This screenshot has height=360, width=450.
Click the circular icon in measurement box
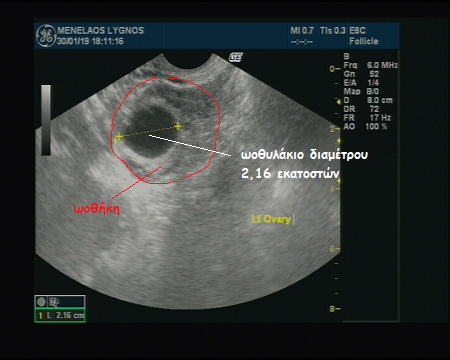coord(41,302)
